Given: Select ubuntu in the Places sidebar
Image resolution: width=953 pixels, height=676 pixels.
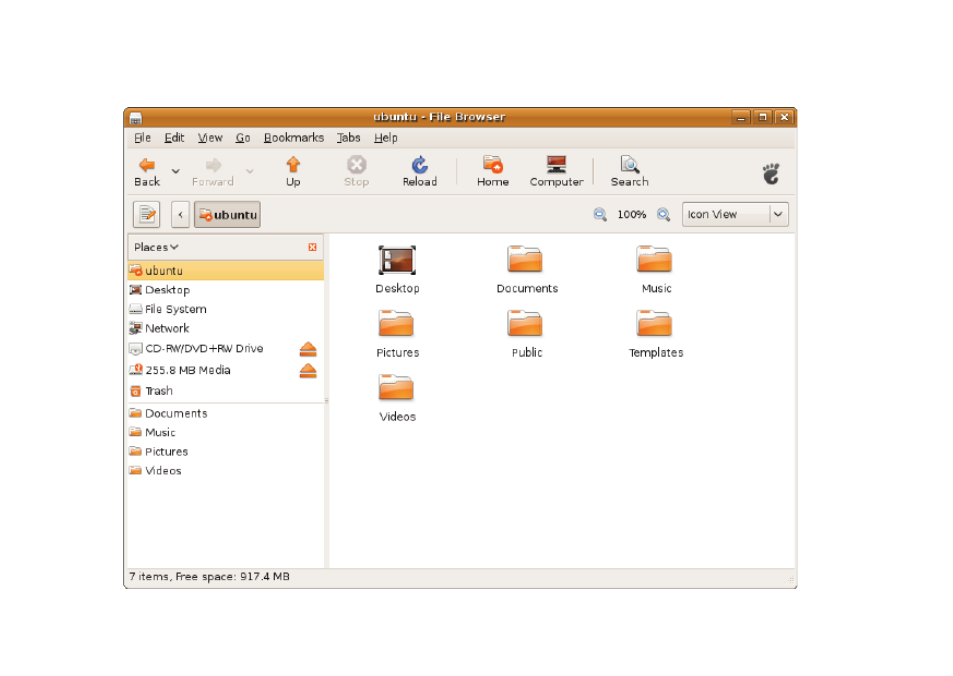Looking at the screenshot, I should (x=225, y=271).
